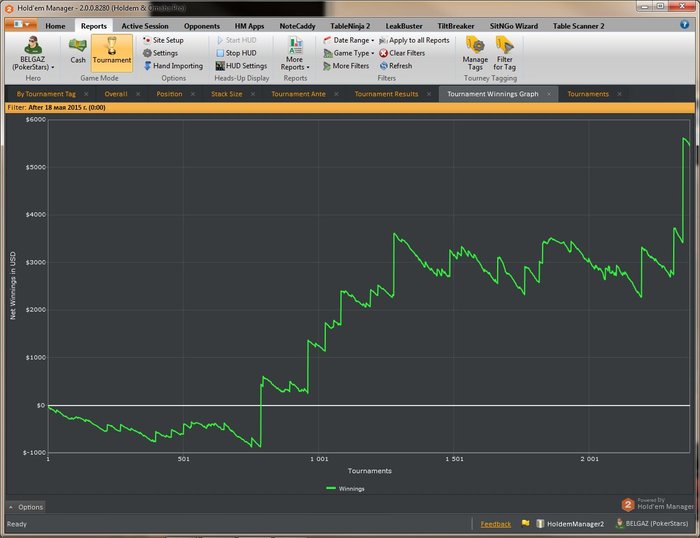Open the TiltBreaker tab
The height and width of the screenshot is (538, 700).
click(x=456, y=26)
